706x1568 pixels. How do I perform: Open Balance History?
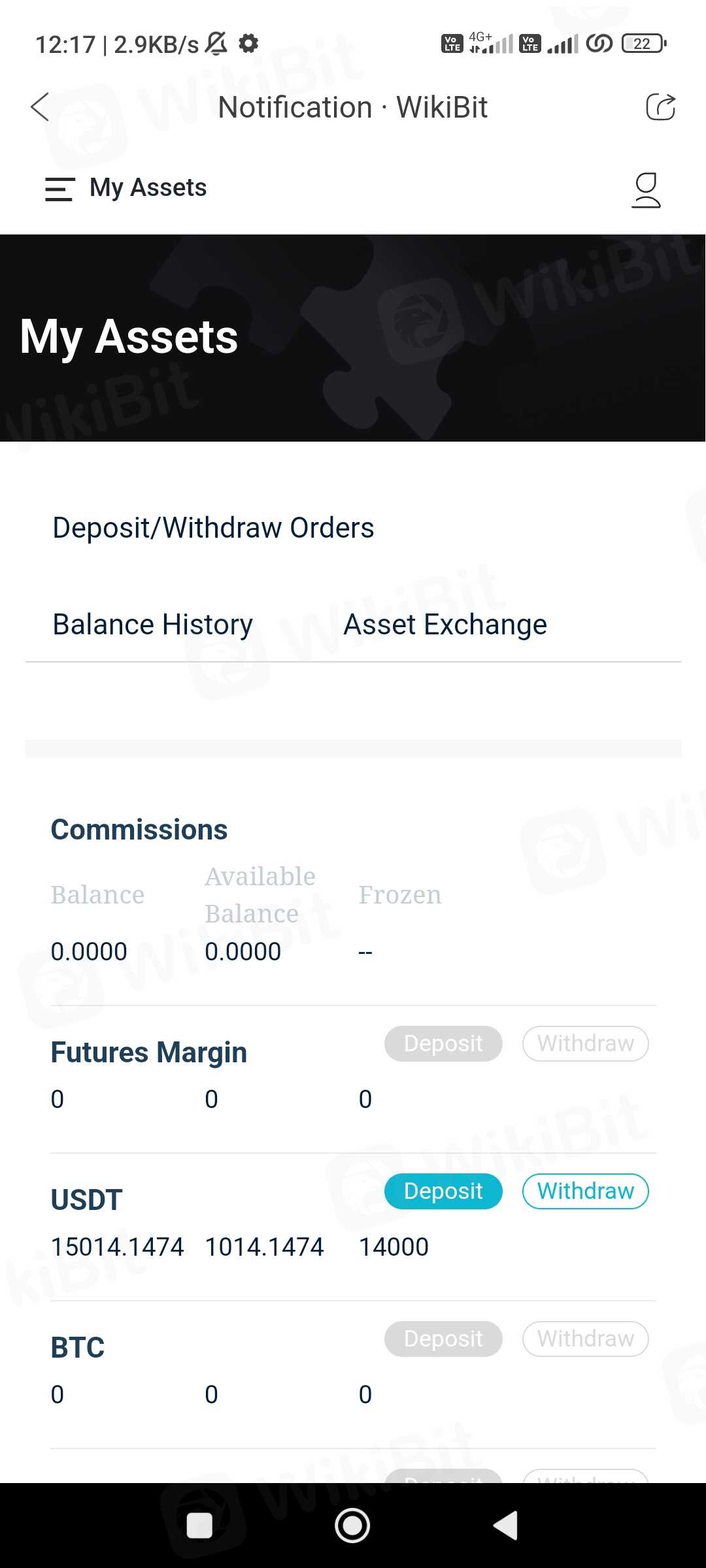pos(152,625)
